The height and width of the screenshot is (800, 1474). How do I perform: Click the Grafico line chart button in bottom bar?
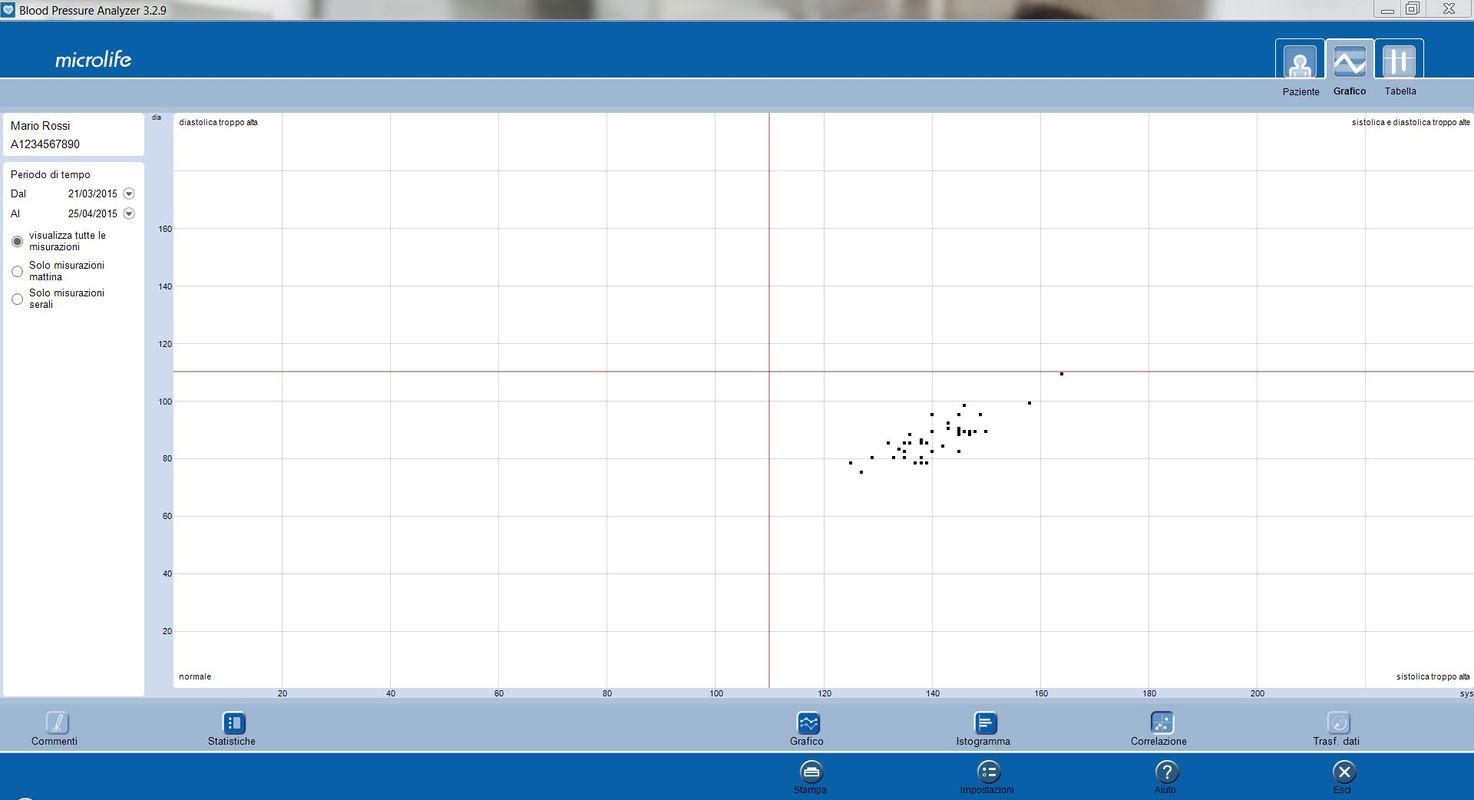tap(808, 723)
